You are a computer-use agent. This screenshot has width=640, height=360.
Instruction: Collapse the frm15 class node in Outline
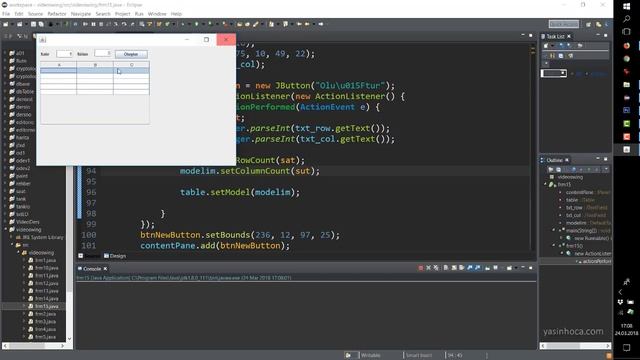[545, 184]
